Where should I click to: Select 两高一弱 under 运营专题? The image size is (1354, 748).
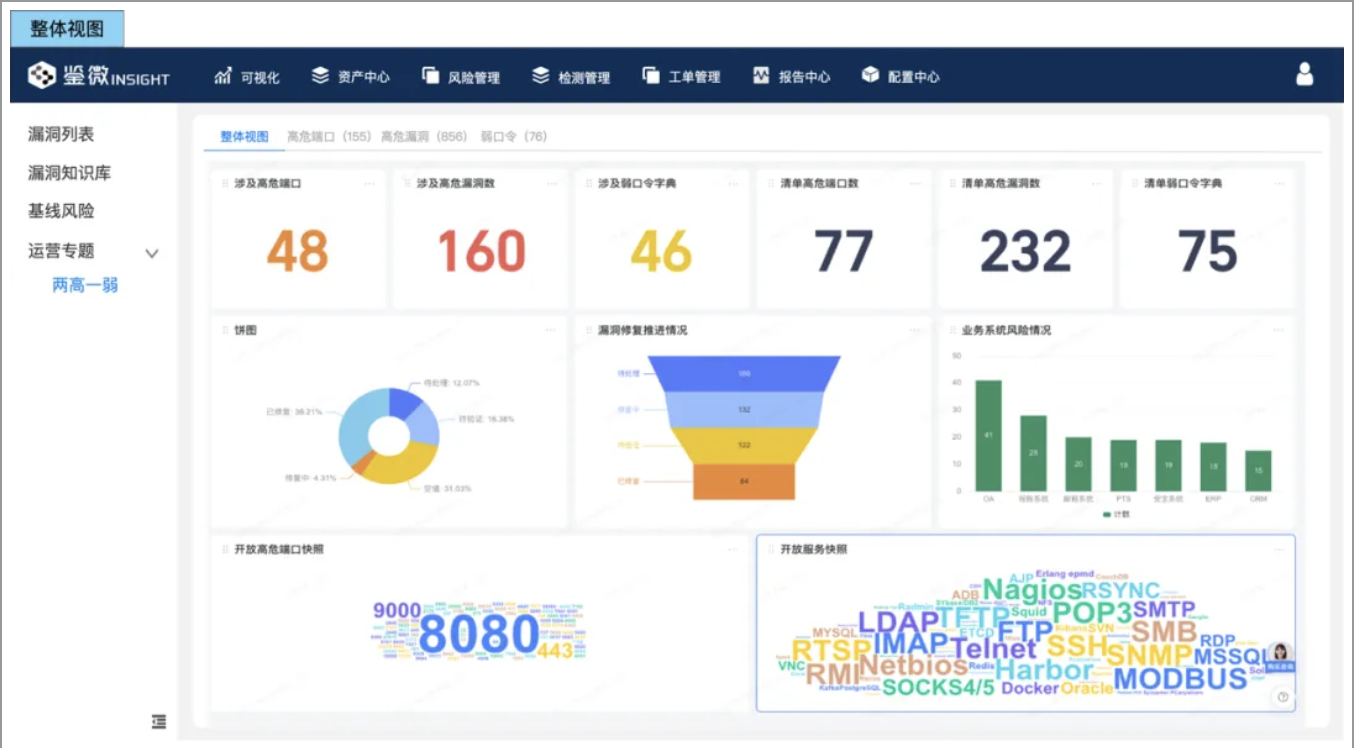(x=85, y=285)
